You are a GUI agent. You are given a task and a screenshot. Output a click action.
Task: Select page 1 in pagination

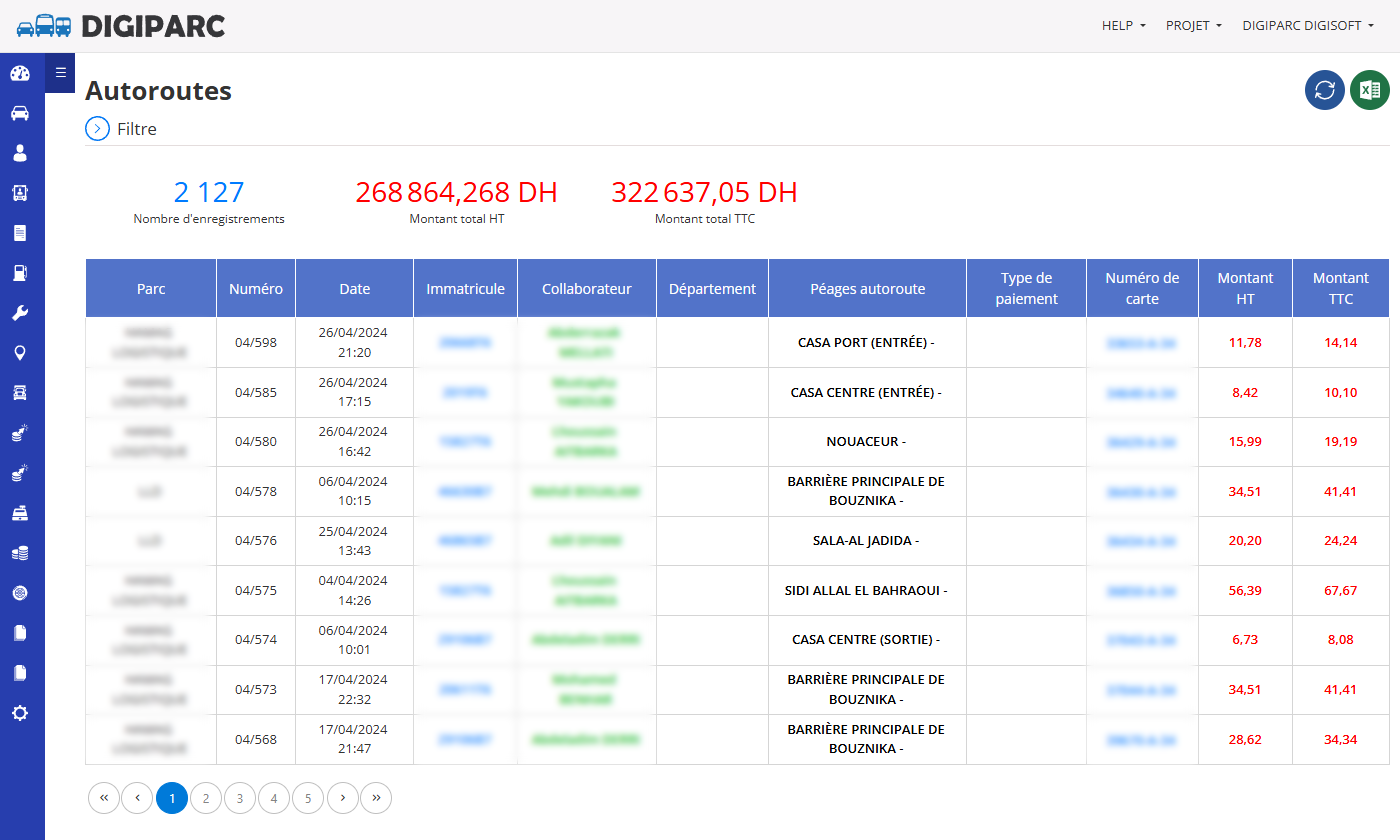click(x=172, y=798)
